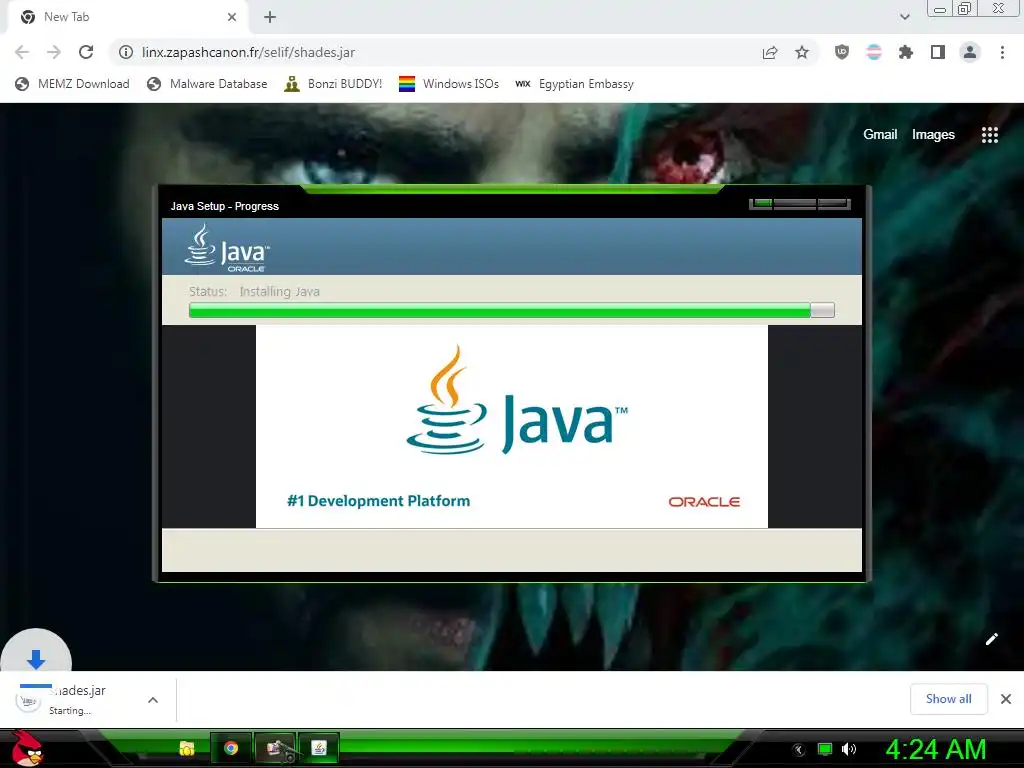1024x768 pixels.
Task: Bookmark this tab with the star icon
Action: [x=802, y=52]
